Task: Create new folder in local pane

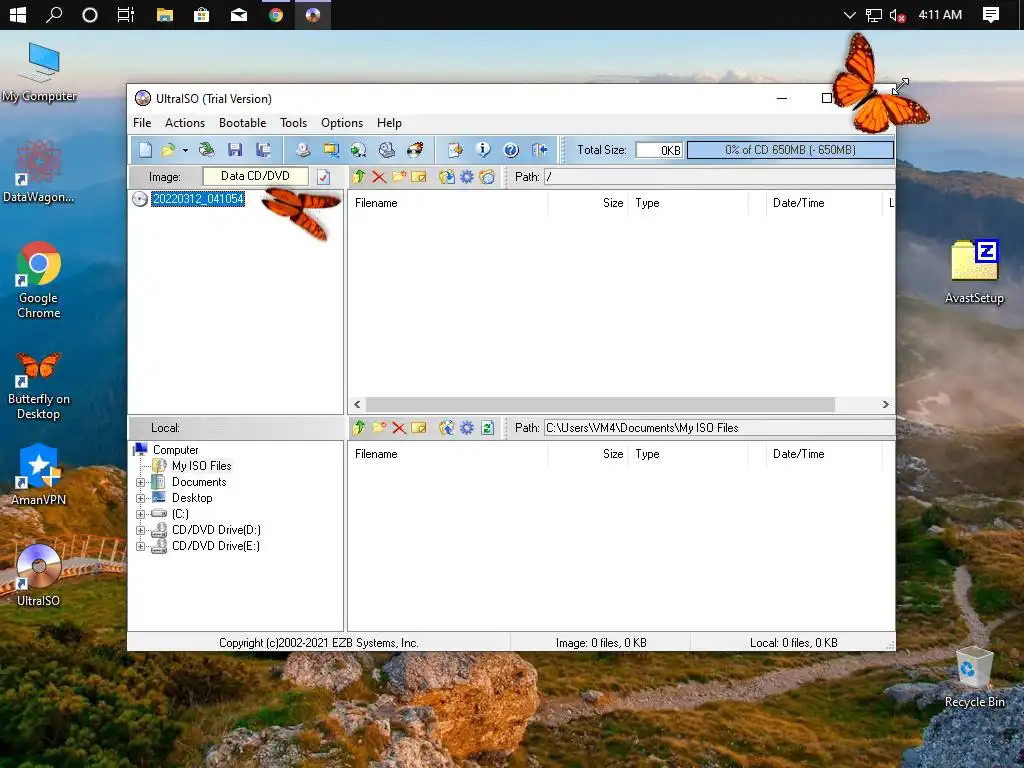Action: coord(379,428)
